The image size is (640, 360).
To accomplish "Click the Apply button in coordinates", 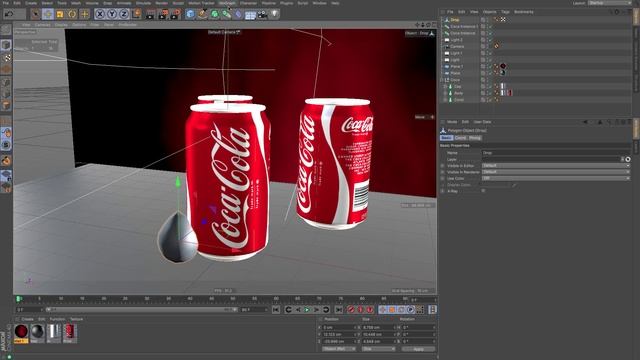I will click(x=418, y=349).
